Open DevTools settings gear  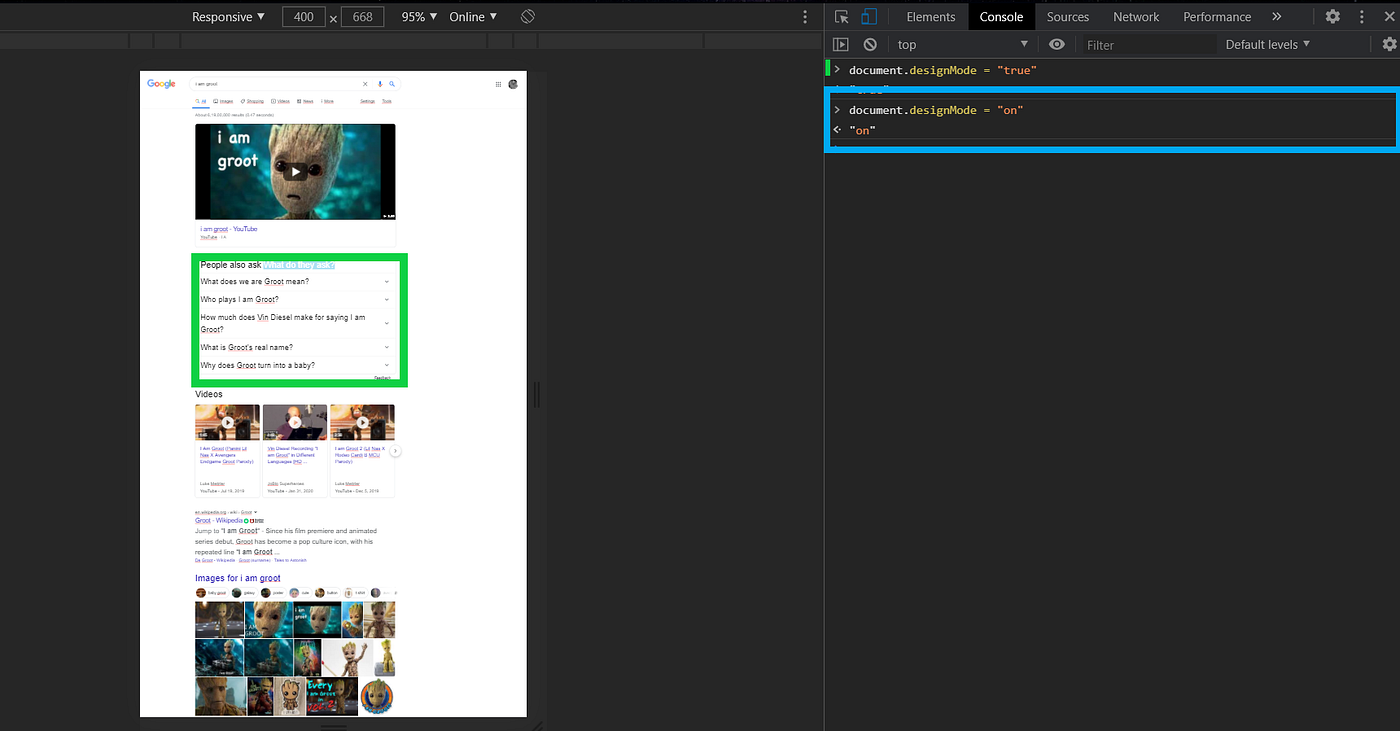tap(1333, 17)
